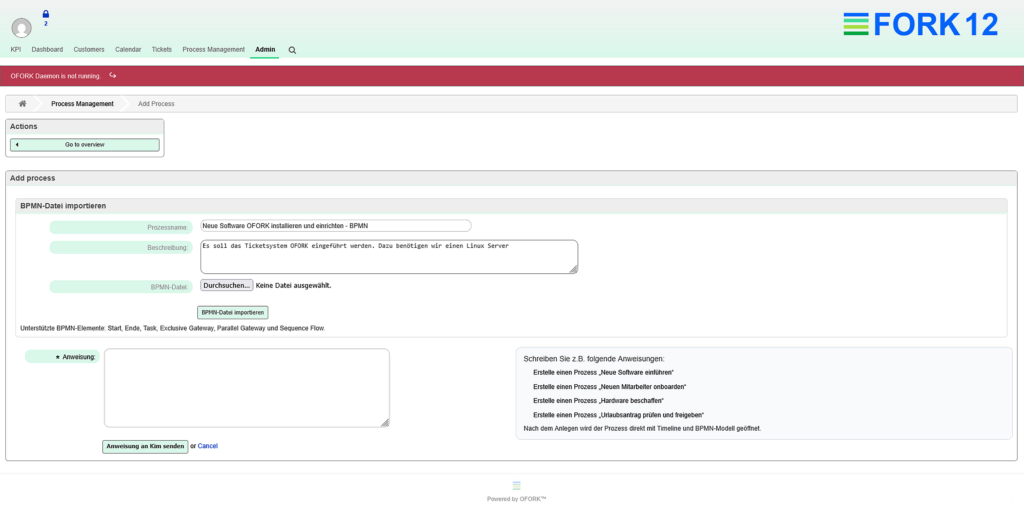The width and height of the screenshot is (1024, 509).
Task: Click example 'Neuen Mitarbeiter onboarden'
Action: (610, 387)
